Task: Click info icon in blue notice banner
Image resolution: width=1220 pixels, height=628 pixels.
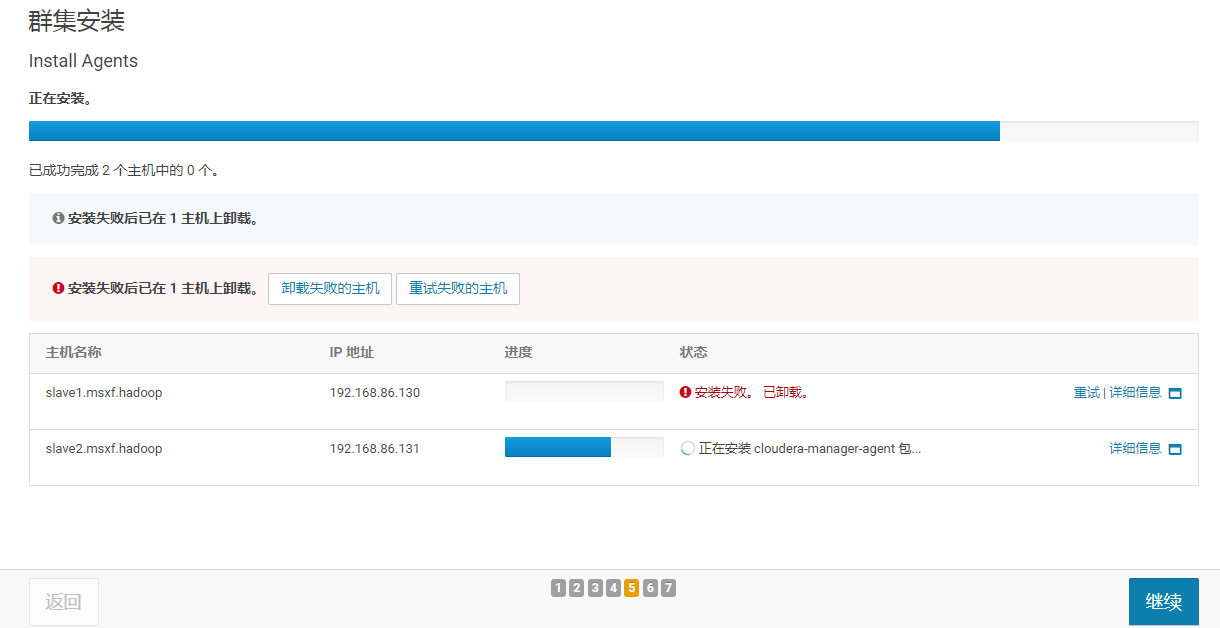Action: pyautogui.click(x=58, y=218)
